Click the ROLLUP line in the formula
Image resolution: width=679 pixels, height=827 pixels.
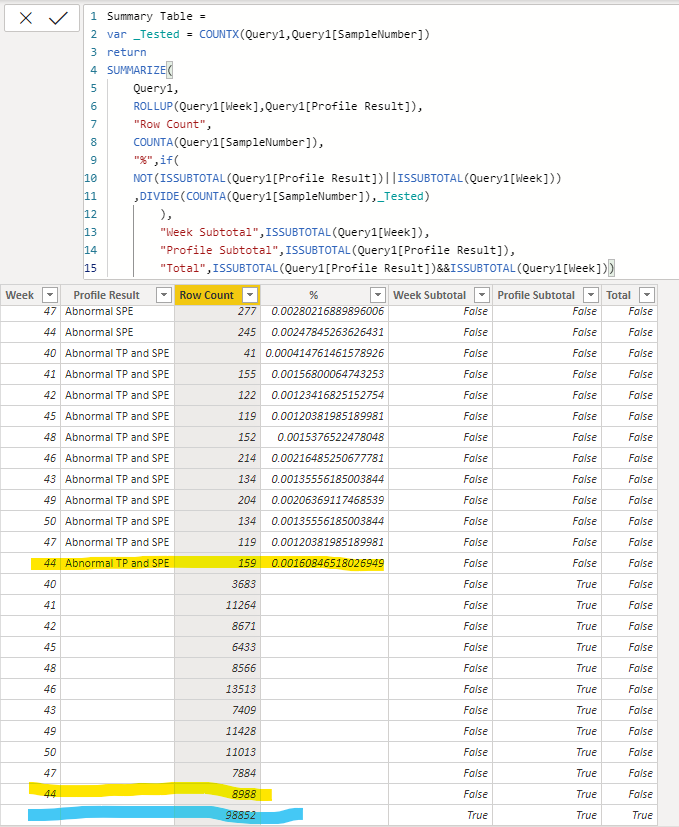pos(278,106)
